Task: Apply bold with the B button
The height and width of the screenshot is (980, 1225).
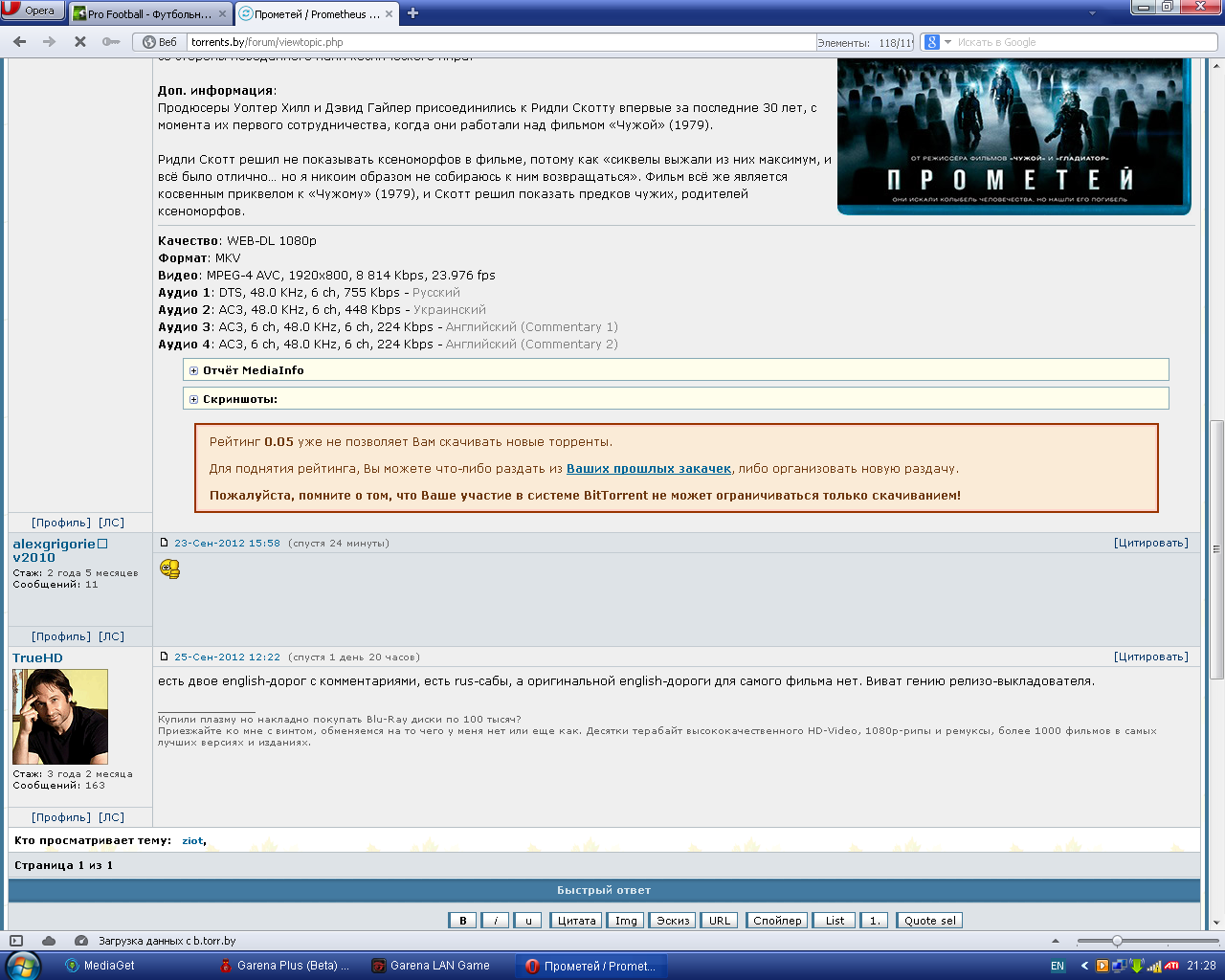Action: (x=462, y=921)
